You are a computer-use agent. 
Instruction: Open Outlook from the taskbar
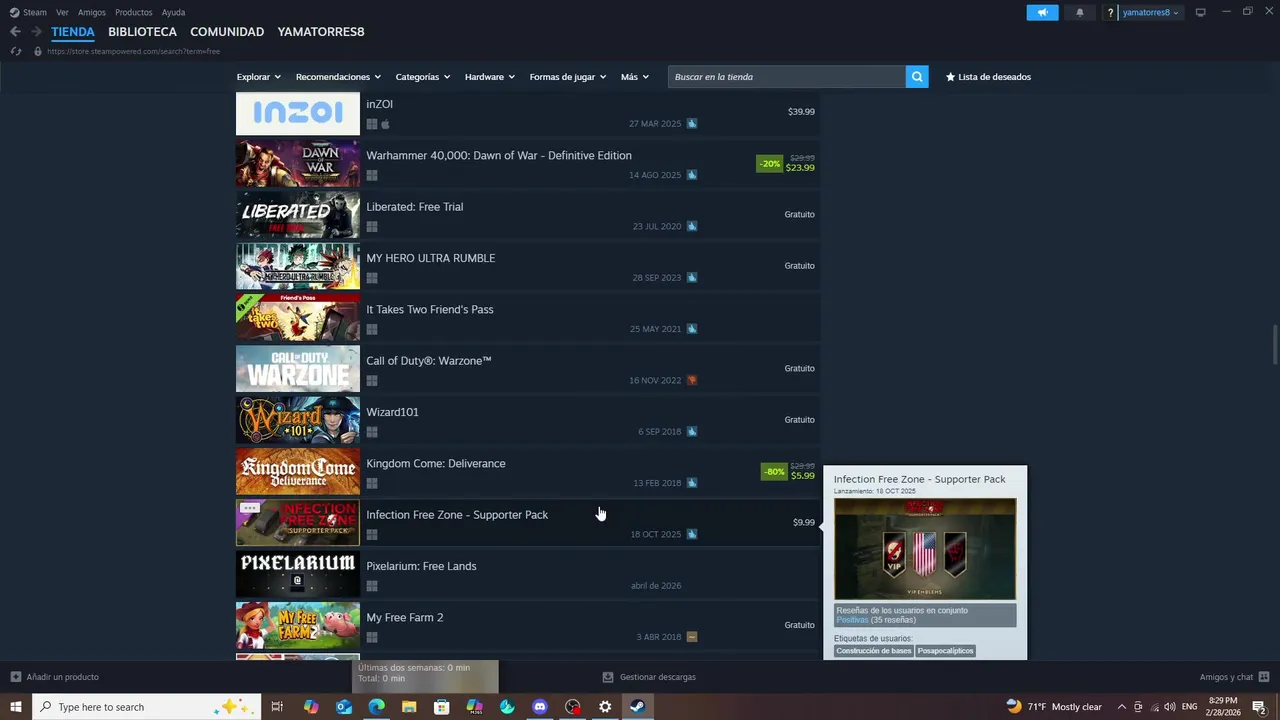344,707
